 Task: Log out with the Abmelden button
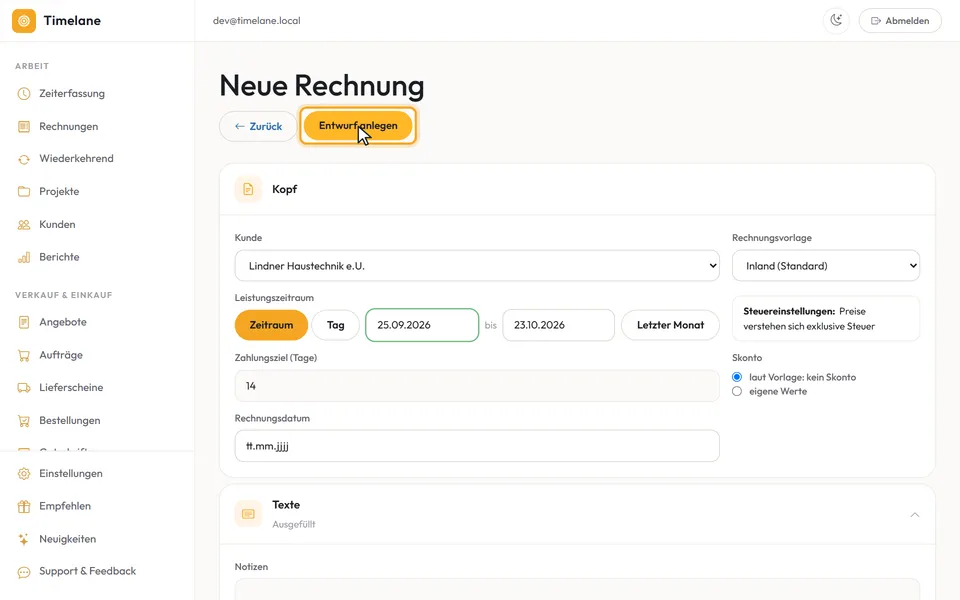pos(900,21)
